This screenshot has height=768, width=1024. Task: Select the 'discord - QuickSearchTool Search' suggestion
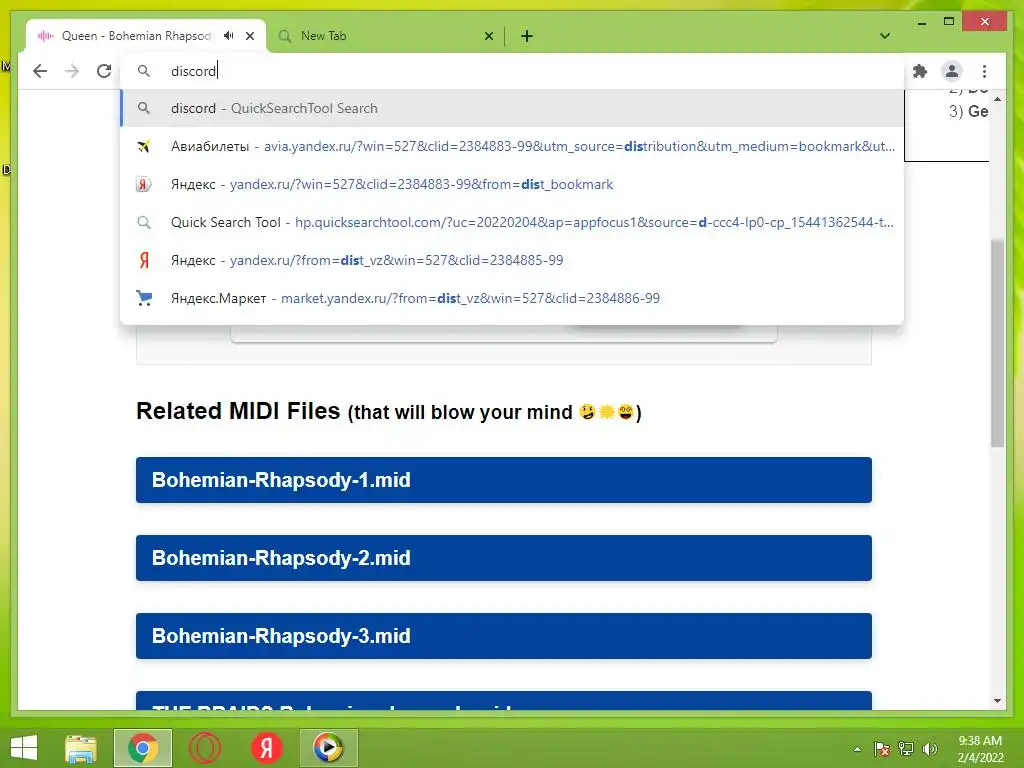pos(513,108)
